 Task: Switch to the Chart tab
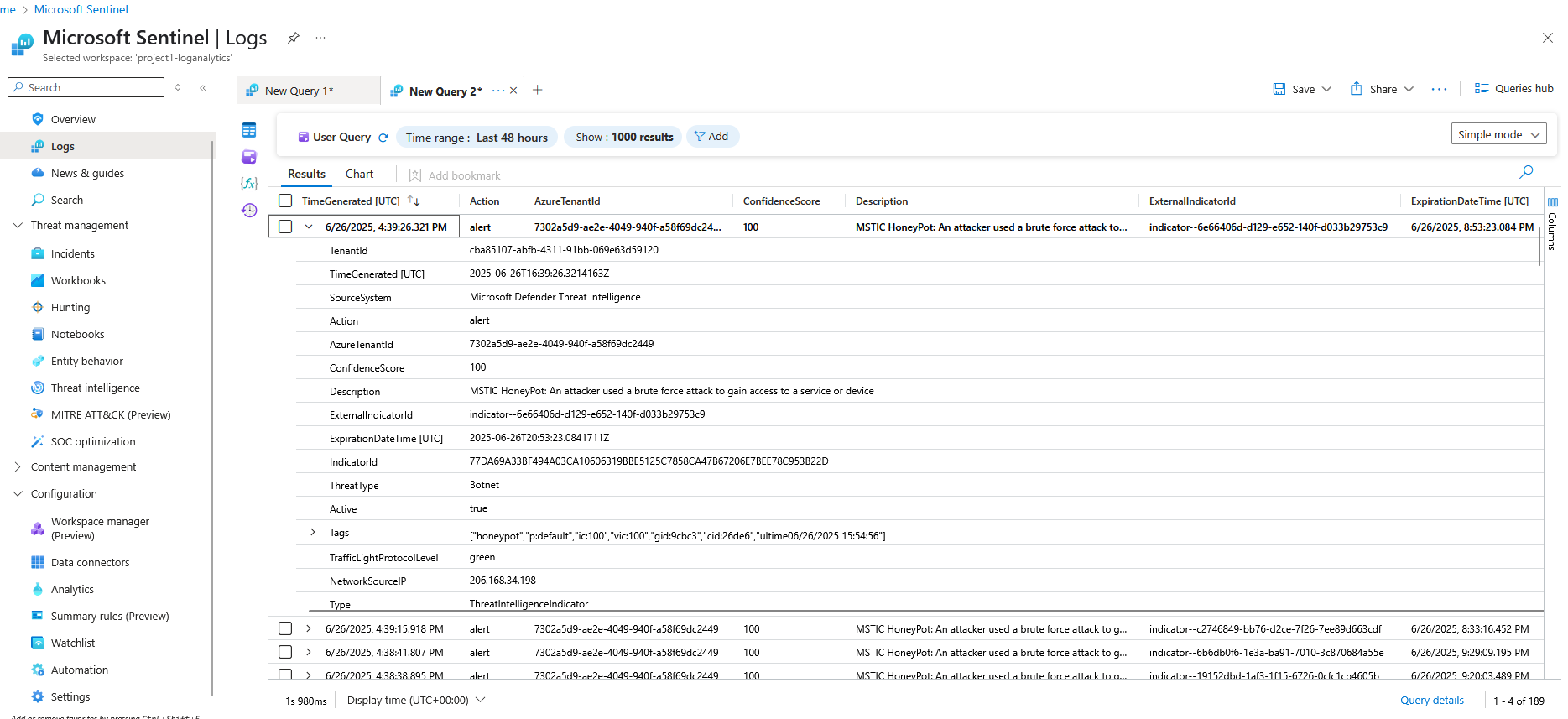[359, 174]
